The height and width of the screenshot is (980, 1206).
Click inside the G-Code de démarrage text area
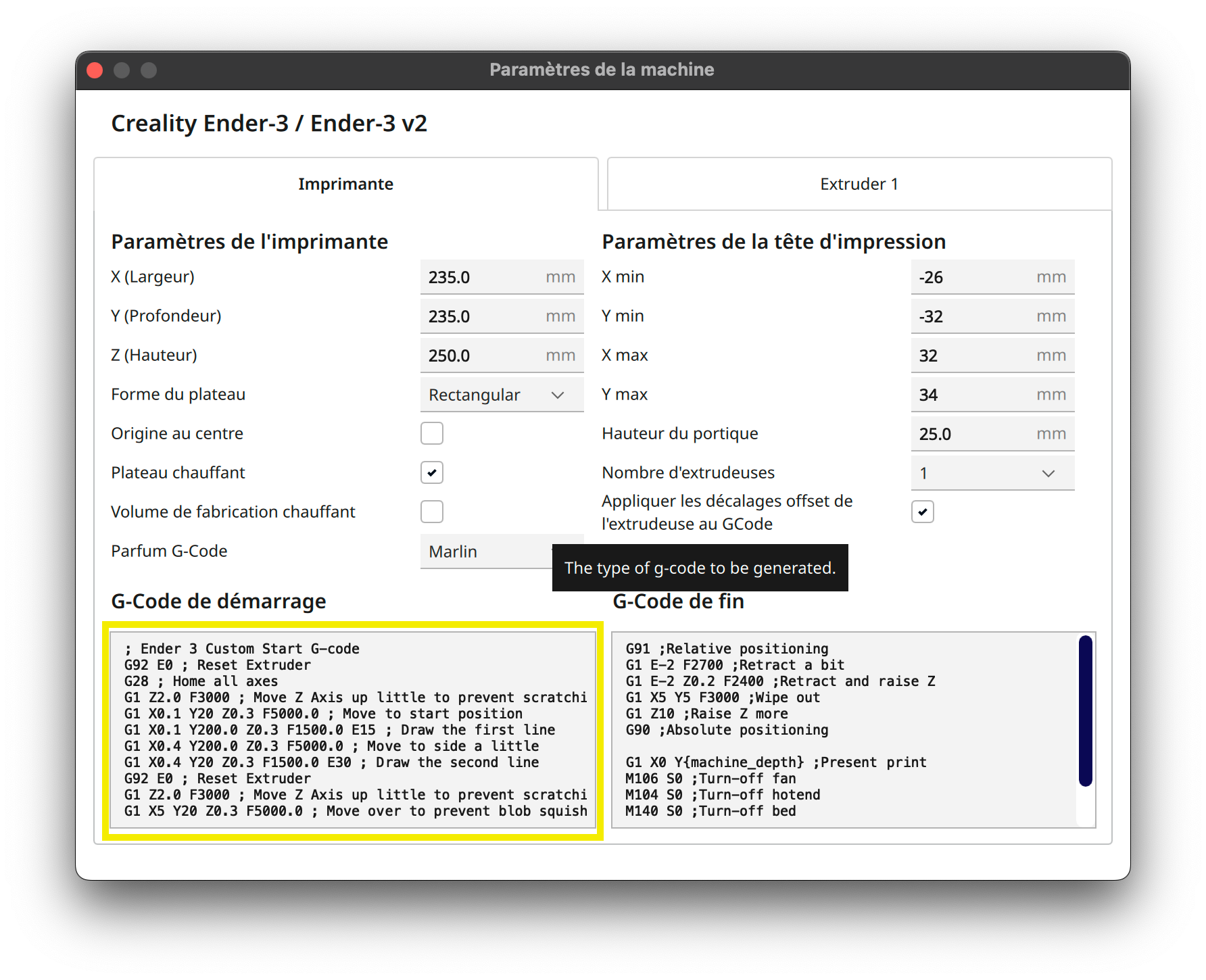(353, 730)
